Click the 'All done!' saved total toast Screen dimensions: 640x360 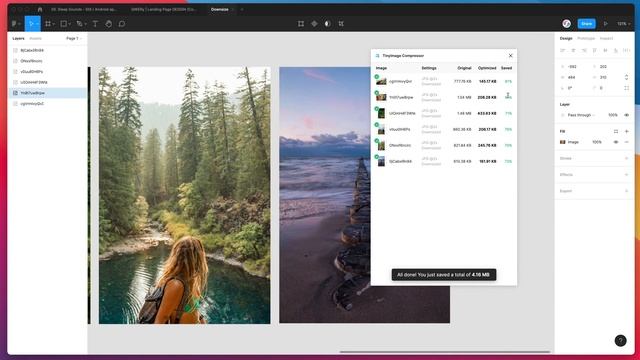(x=444, y=275)
